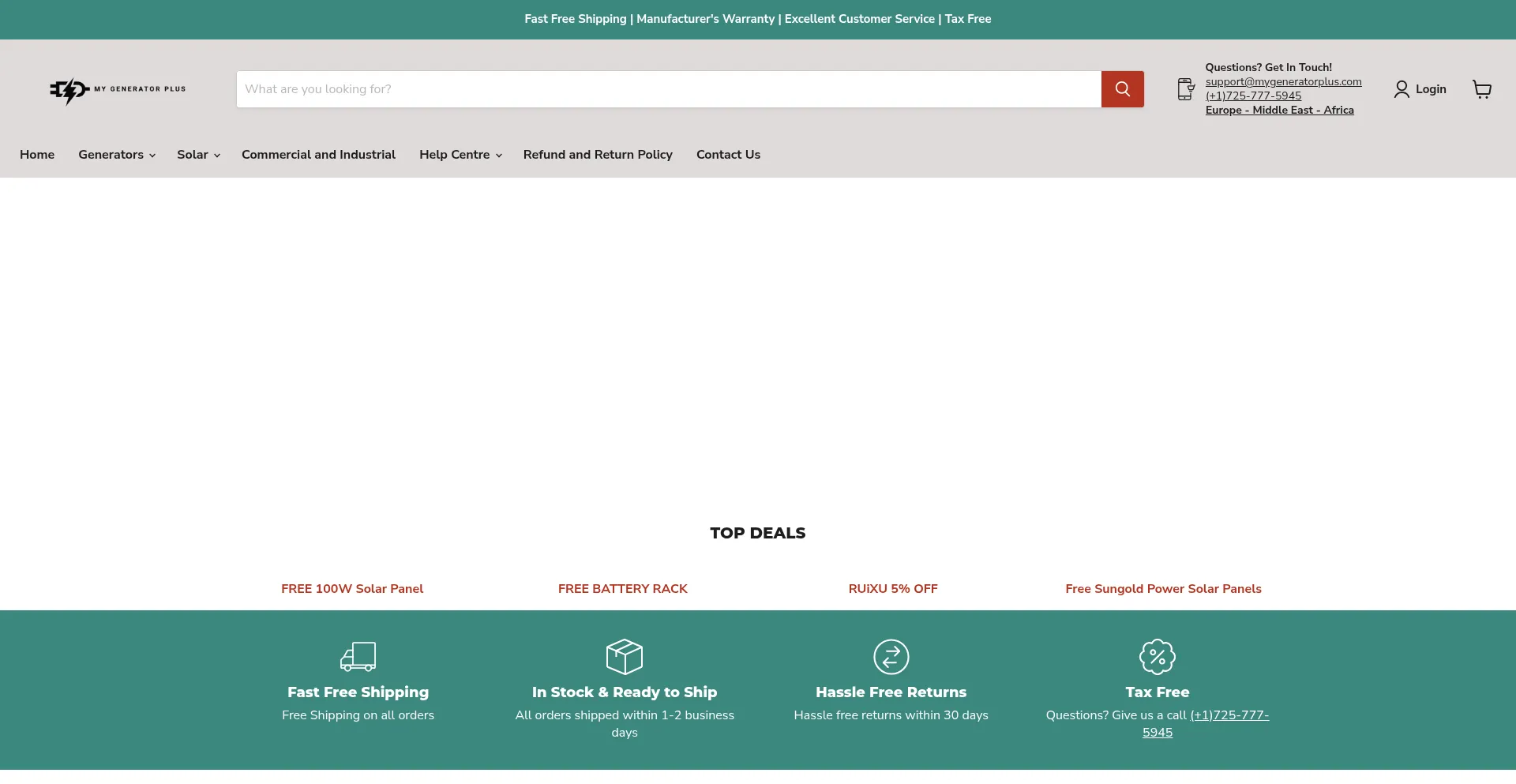Open the Help Centre dropdown
Image resolution: width=1516 pixels, height=784 pixels.
pos(460,155)
